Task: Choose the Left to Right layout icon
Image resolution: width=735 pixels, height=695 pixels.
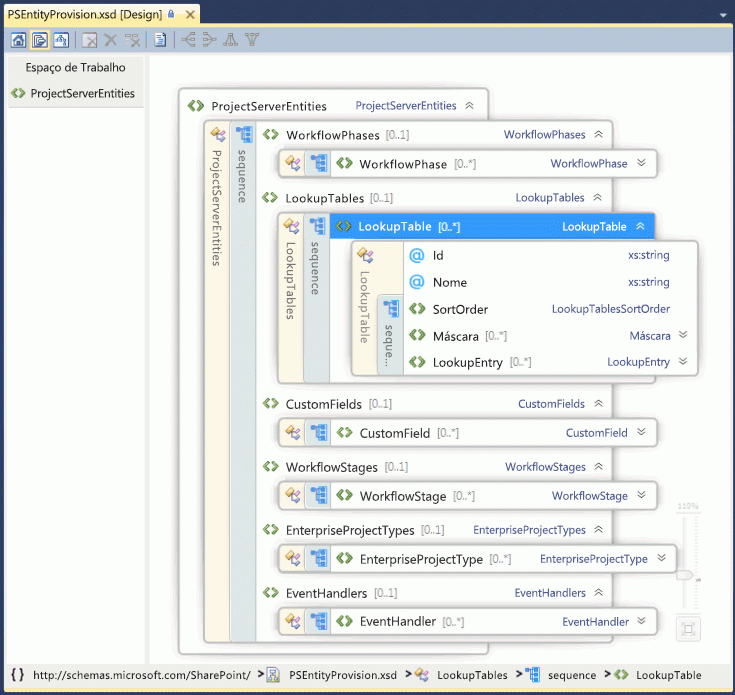Action: [188, 41]
